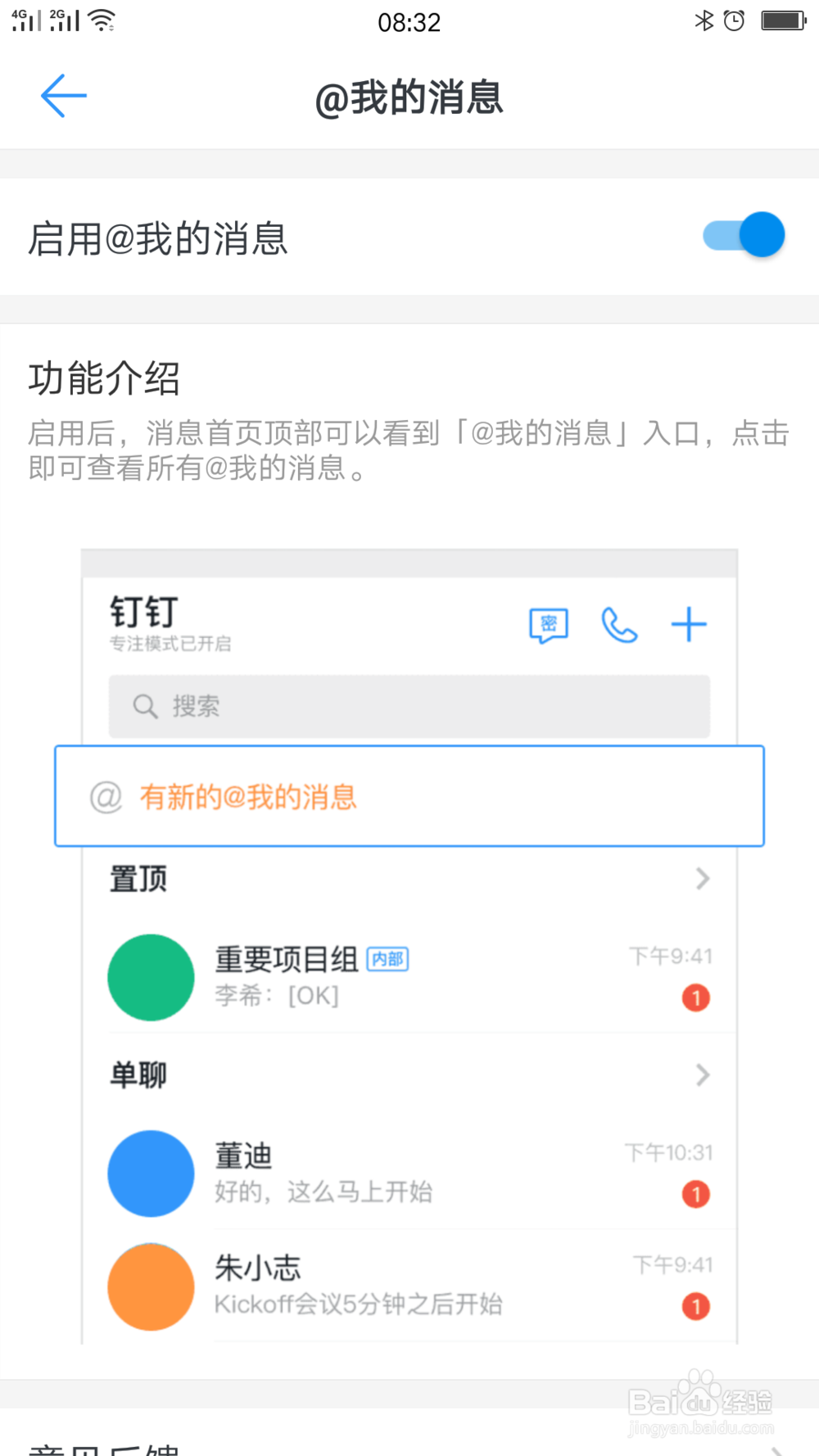This screenshot has width=819, height=1456.
Task: Tap the @ symbol icon in banner
Action: tap(106, 797)
